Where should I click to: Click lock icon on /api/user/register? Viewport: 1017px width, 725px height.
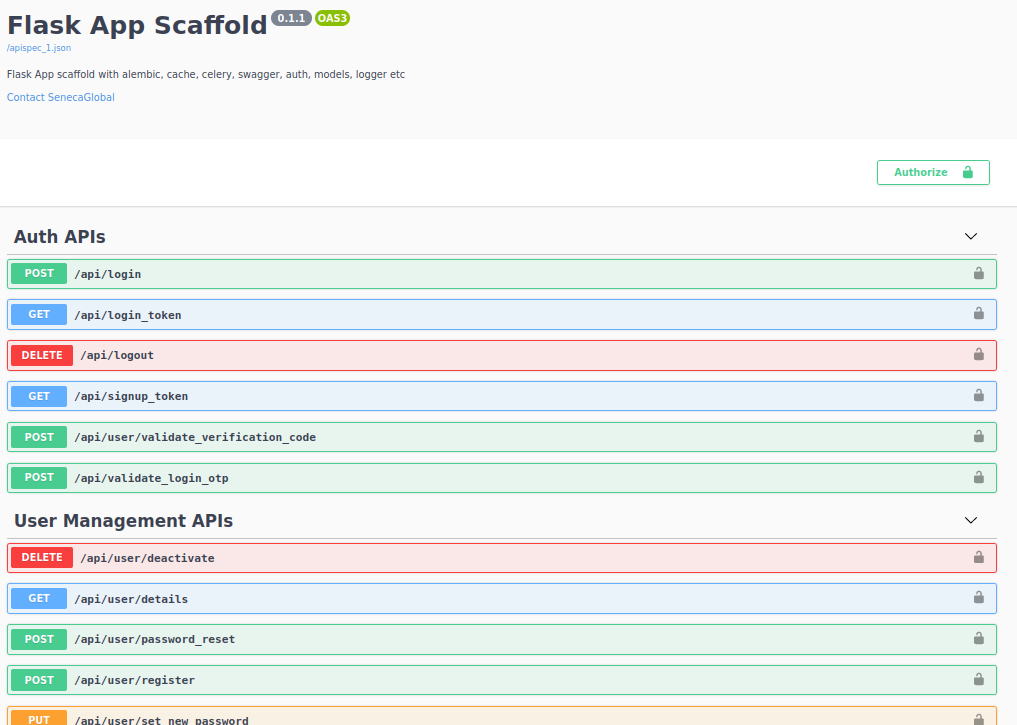coord(978,680)
